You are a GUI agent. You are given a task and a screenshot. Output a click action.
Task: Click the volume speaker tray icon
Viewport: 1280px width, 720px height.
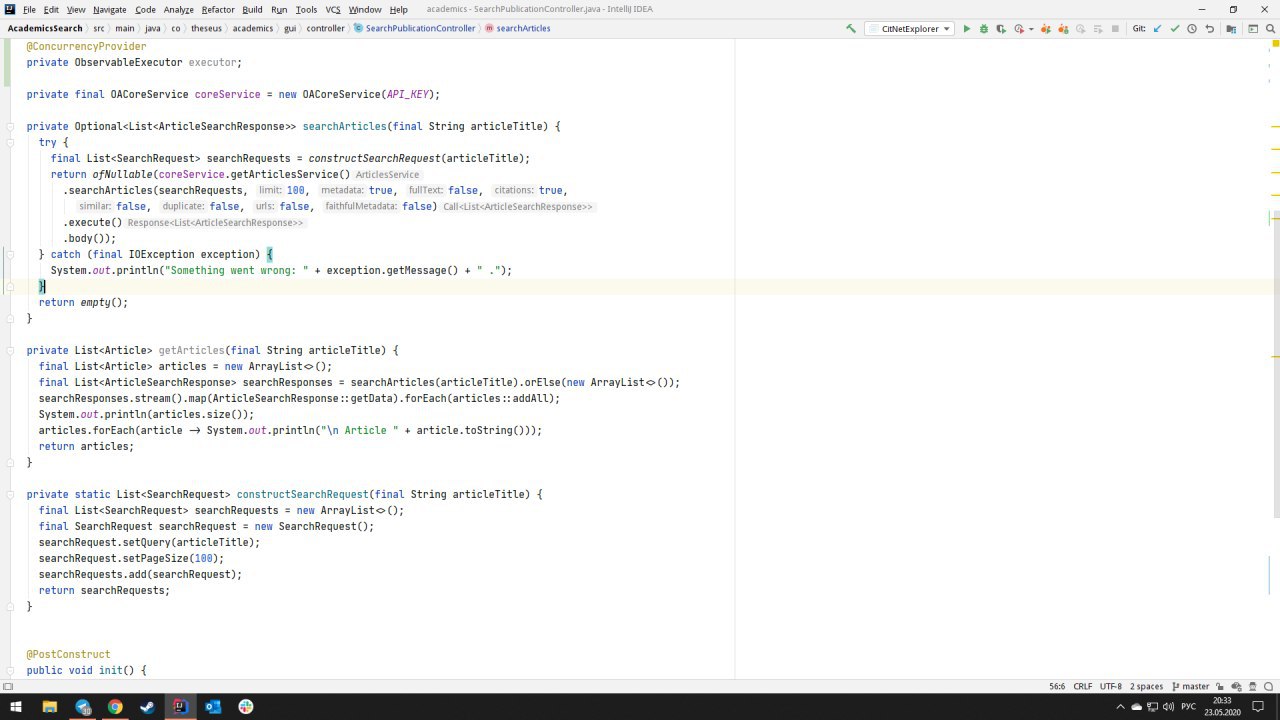pos(1169,707)
